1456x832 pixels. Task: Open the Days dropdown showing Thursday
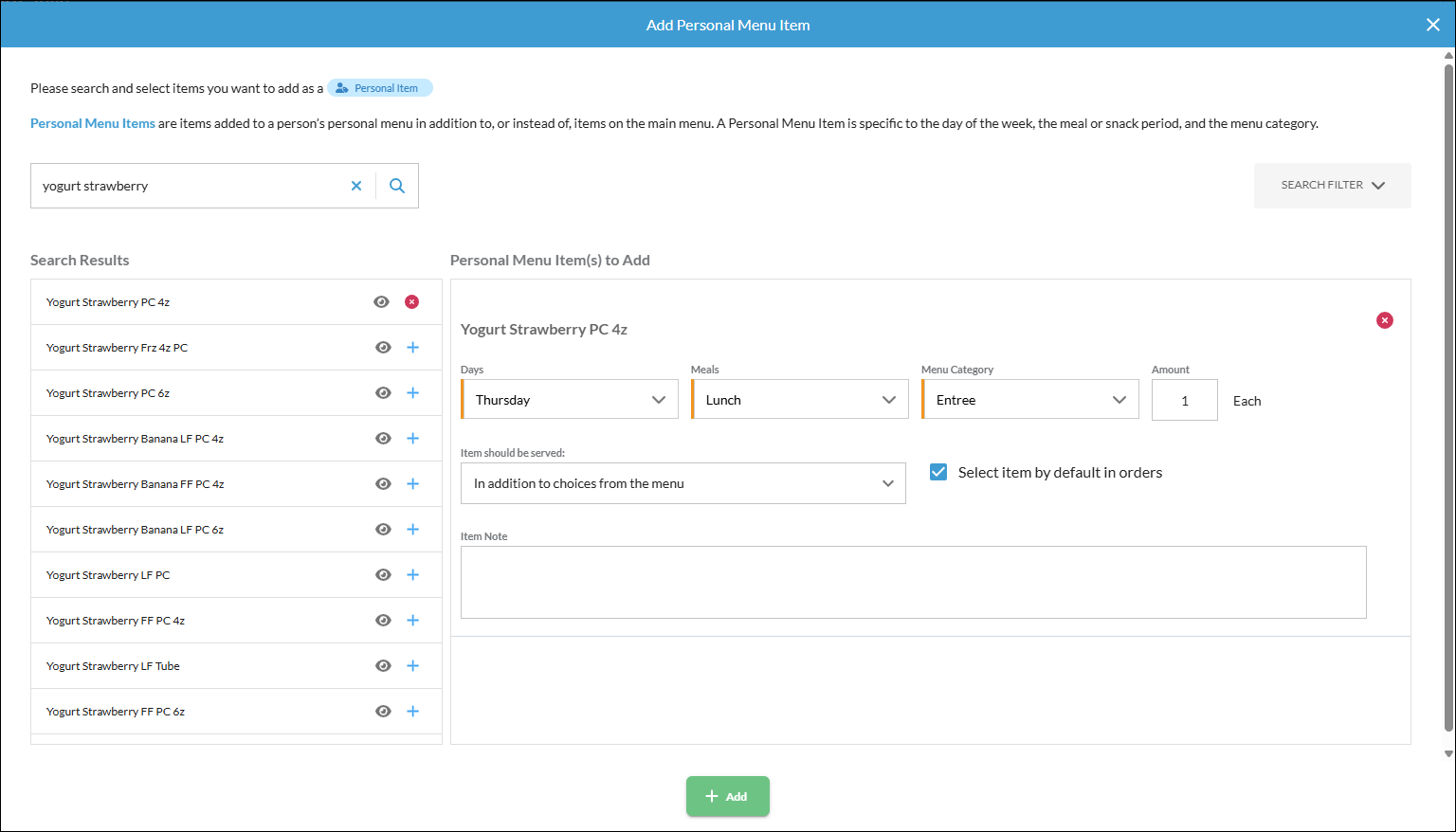[568, 399]
